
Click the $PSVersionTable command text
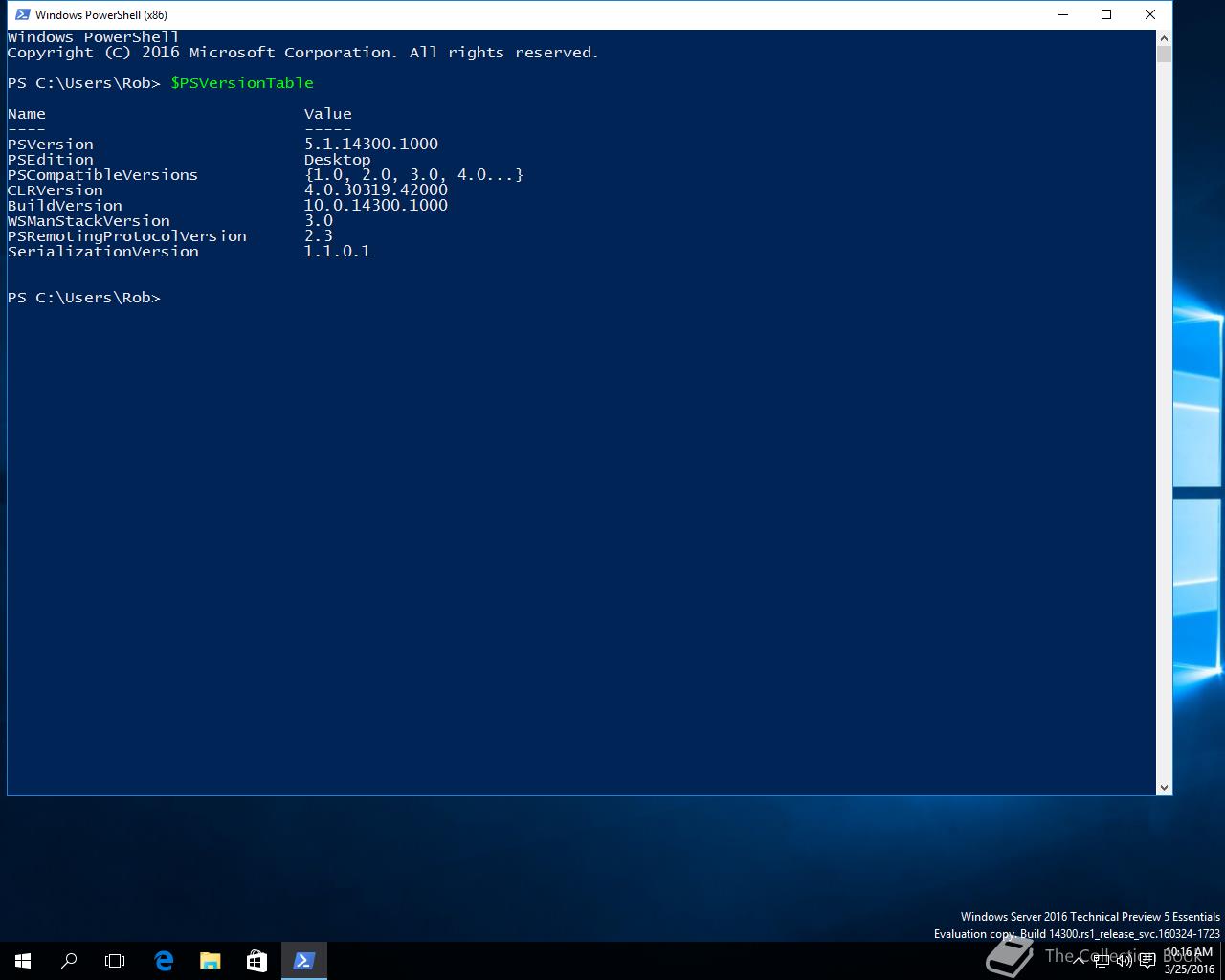[x=242, y=83]
